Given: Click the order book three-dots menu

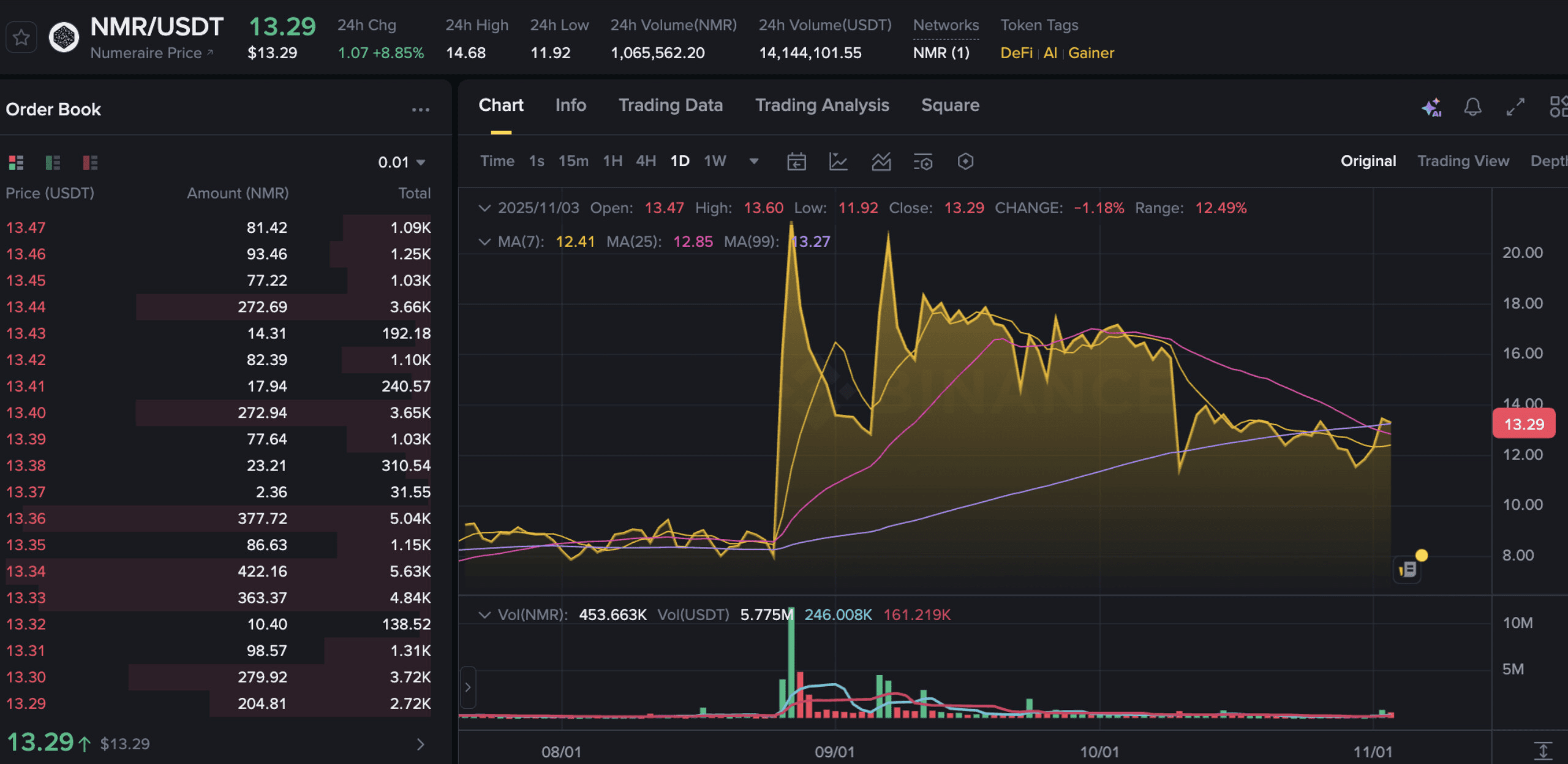Looking at the screenshot, I should (x=420, y=110).
